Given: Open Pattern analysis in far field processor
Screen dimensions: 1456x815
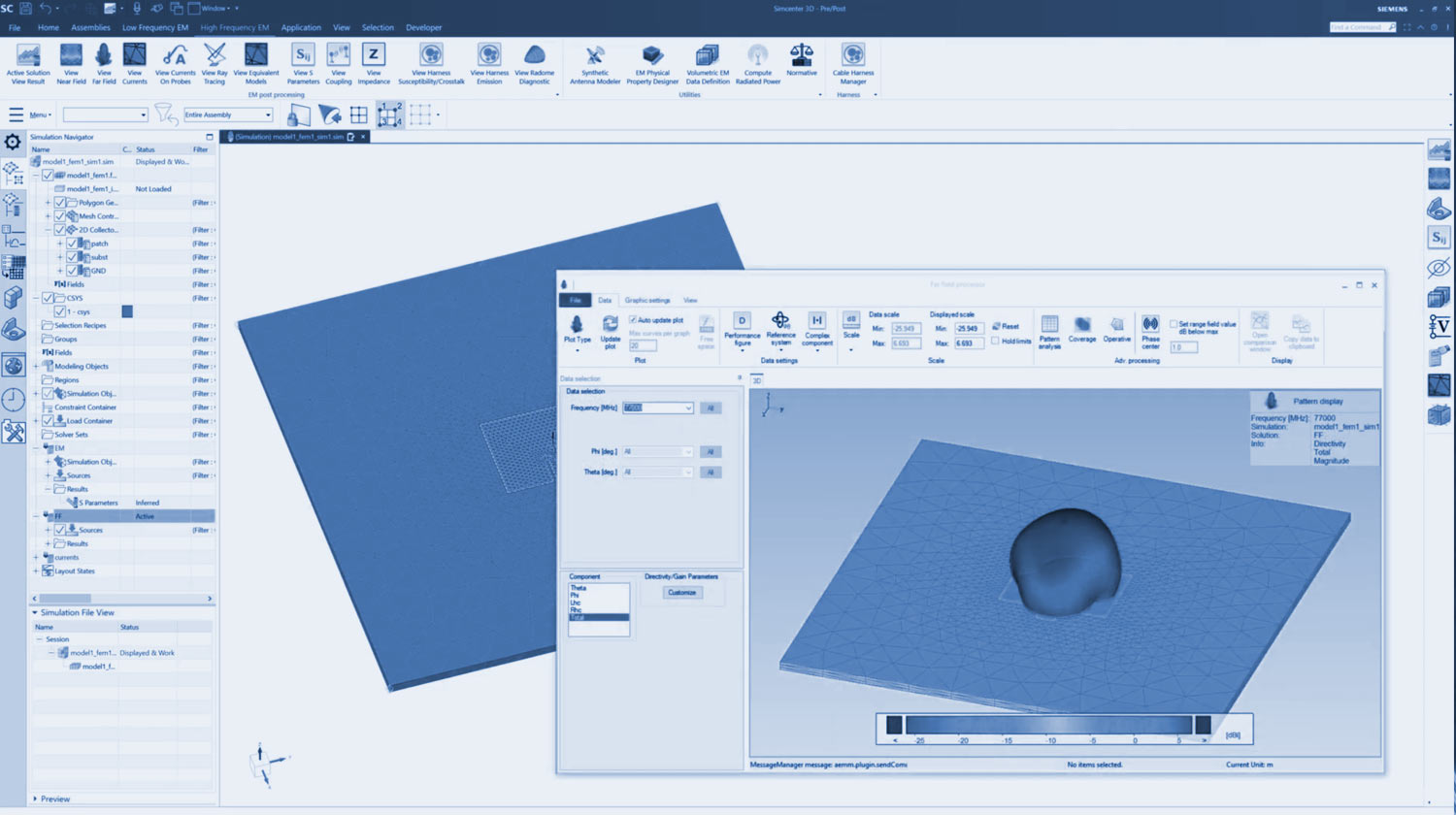Looking at the screenshot, I should 1049,329.
